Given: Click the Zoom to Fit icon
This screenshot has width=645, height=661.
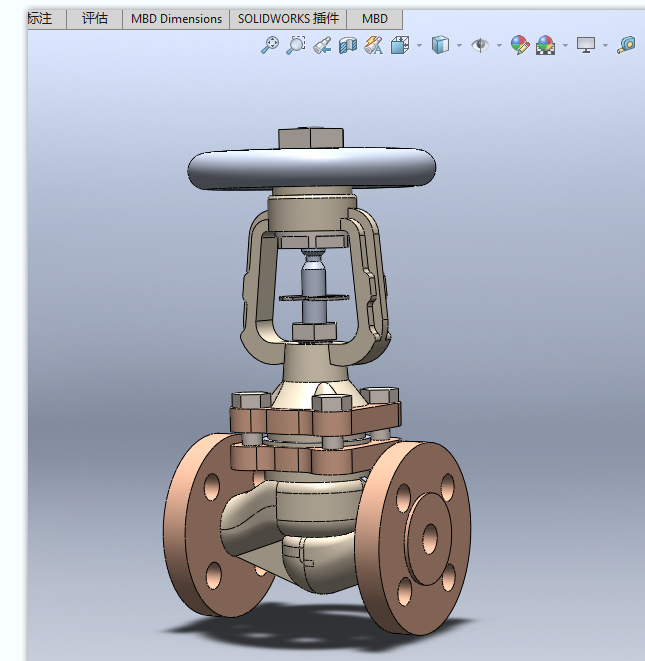Looking at the screenshot, I should pyautogui.click(x=270, y=45).
